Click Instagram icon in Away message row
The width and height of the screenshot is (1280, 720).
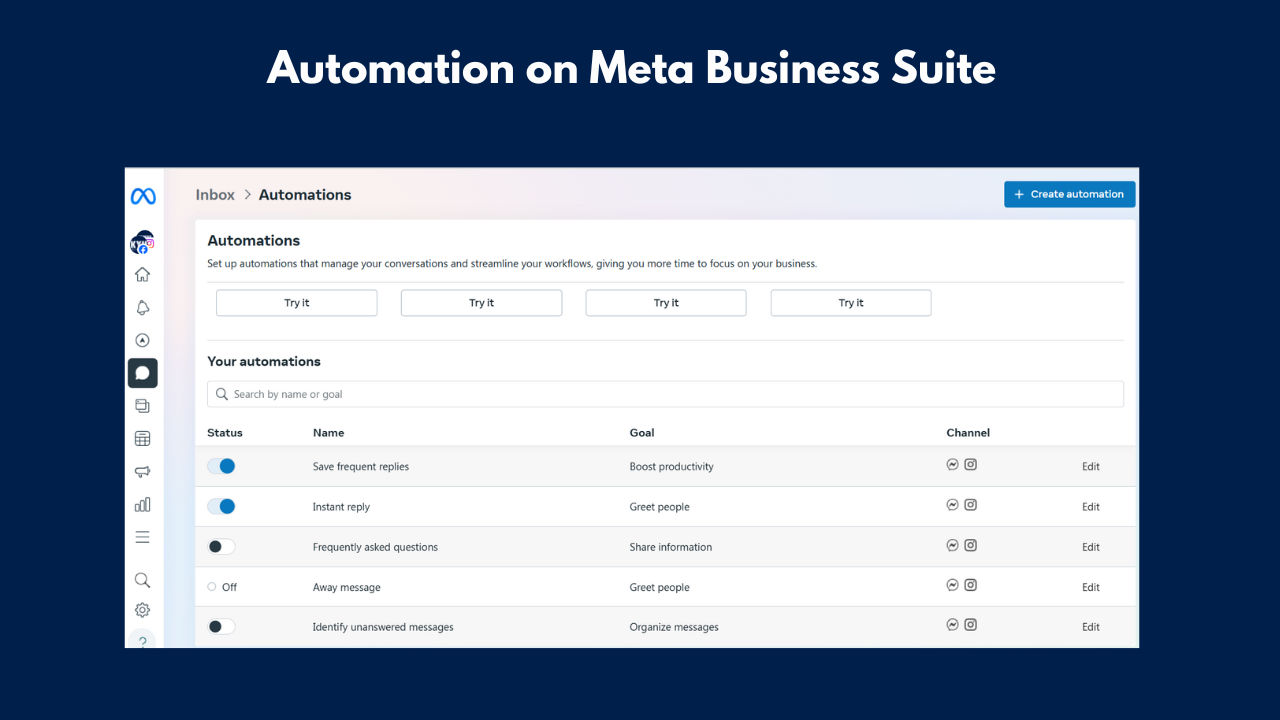(970, 585)
